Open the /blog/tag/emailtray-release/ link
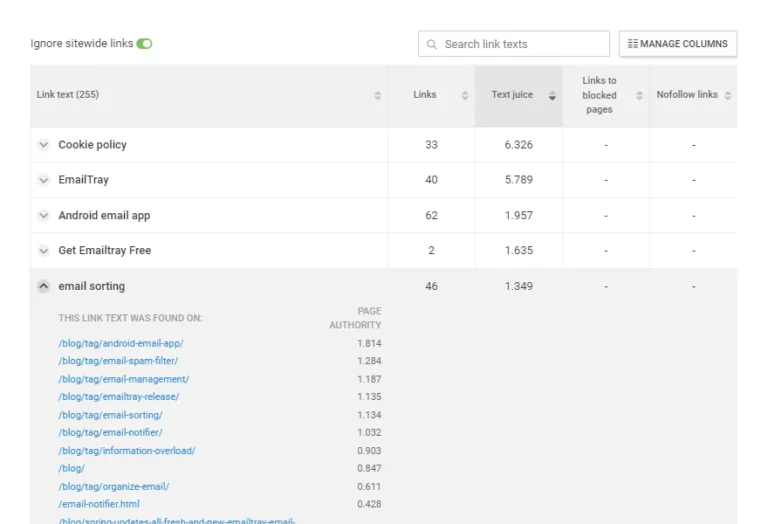 118,397
